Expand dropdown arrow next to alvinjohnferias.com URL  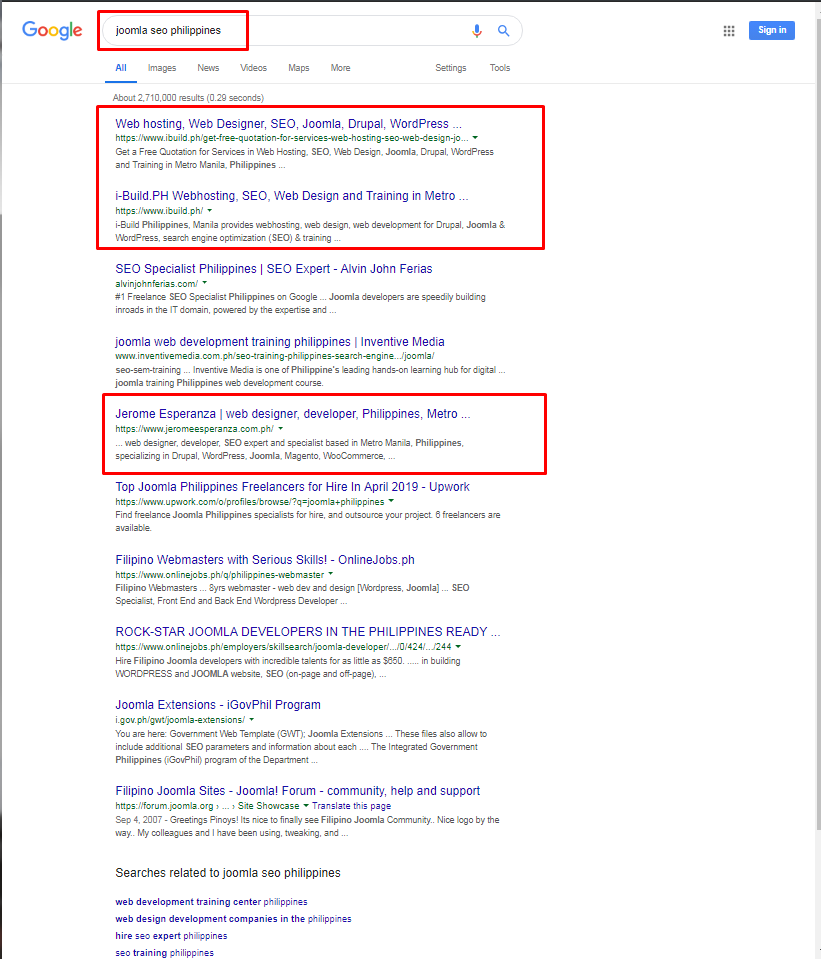[x=204, y=284]
